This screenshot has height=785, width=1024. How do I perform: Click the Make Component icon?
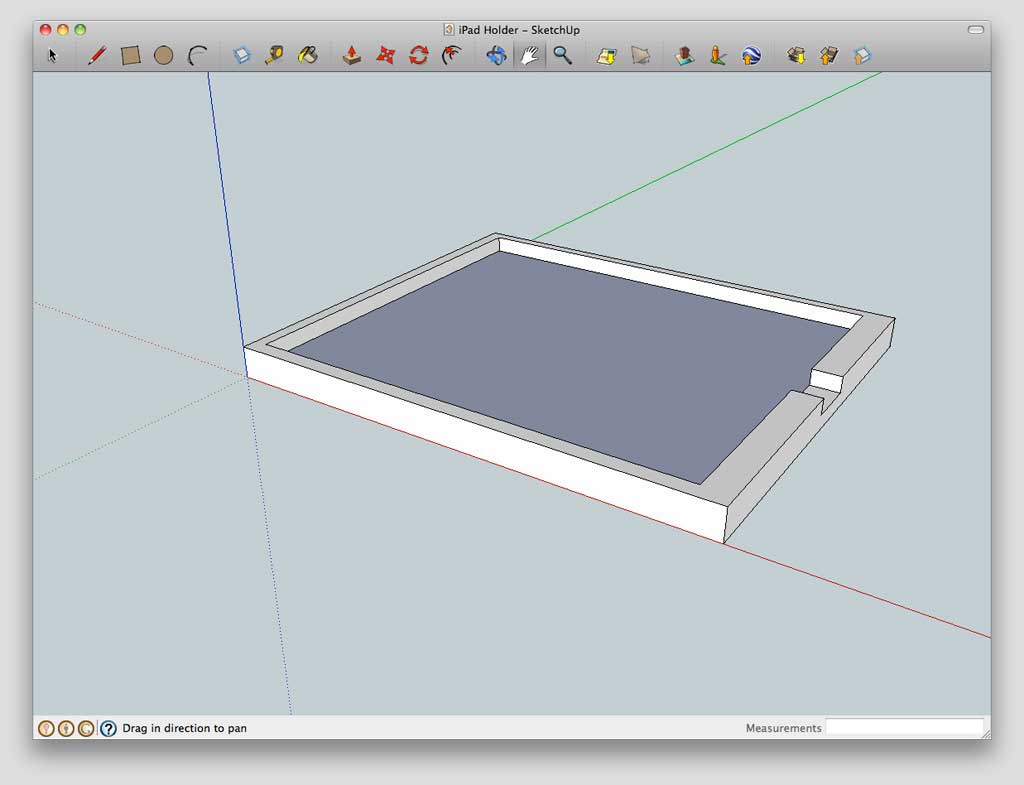click(242, 55)
